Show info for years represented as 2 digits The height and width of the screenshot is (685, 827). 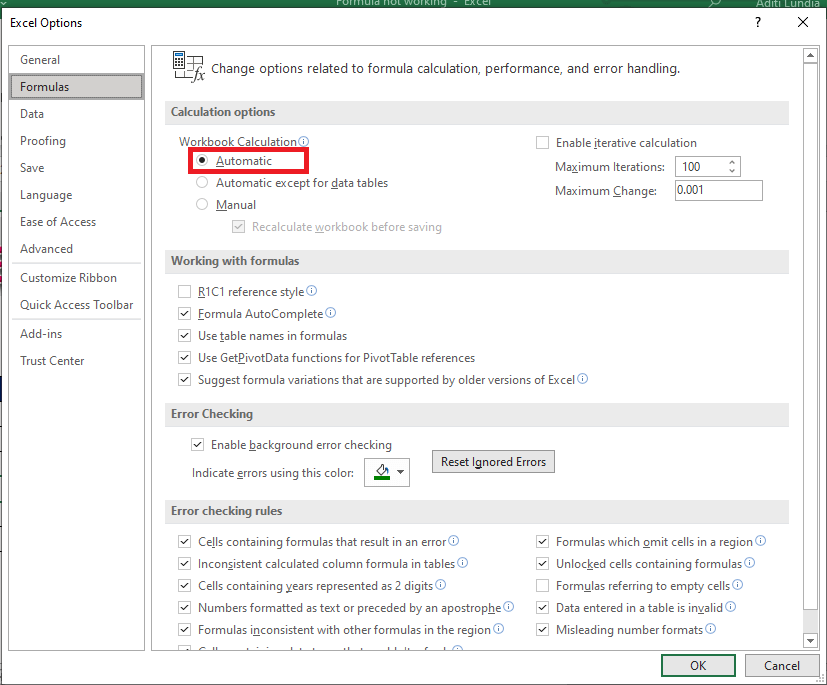[x=440, y=584]
